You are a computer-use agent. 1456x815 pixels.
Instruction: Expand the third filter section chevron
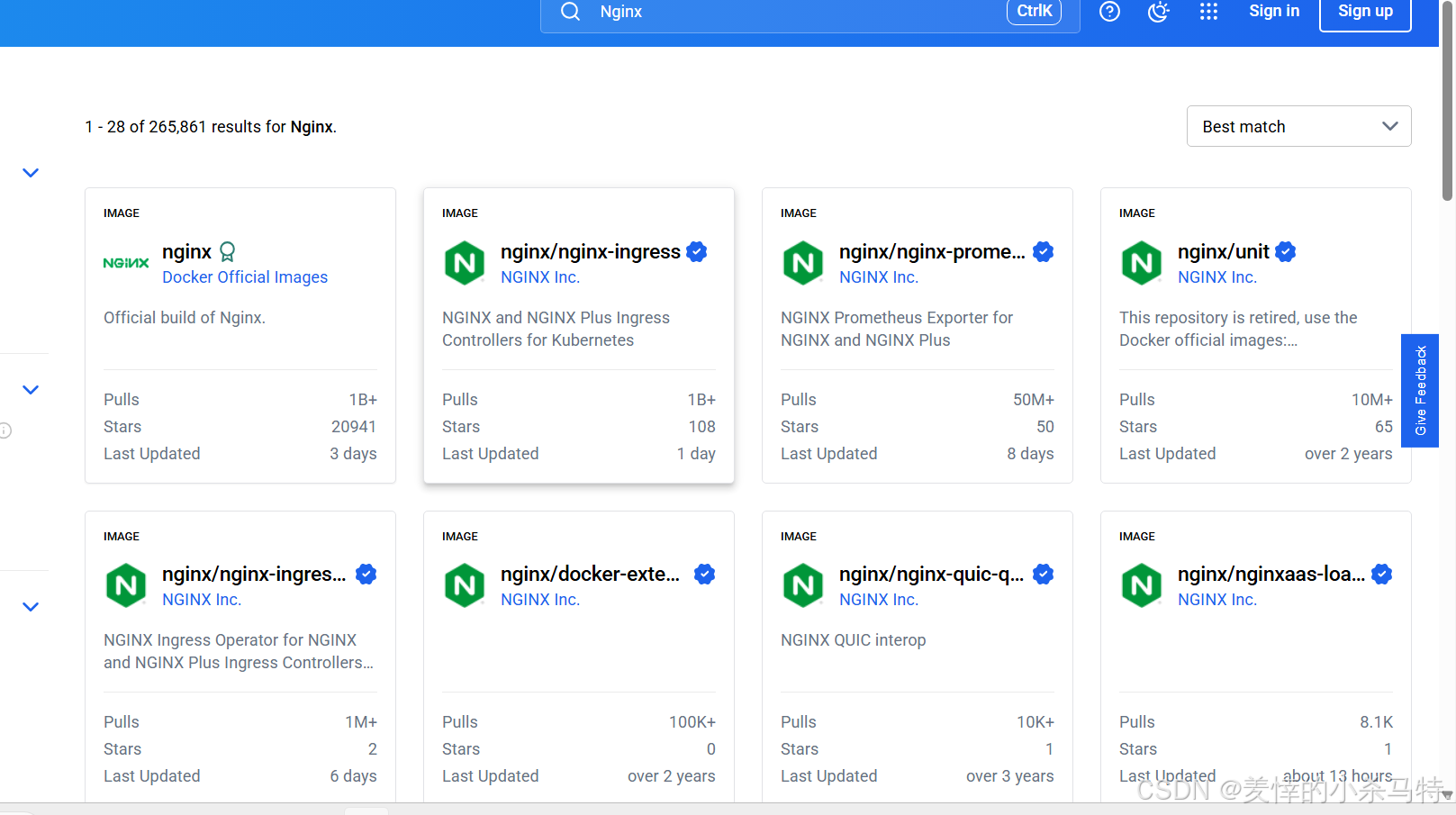[x=31, y=607]
